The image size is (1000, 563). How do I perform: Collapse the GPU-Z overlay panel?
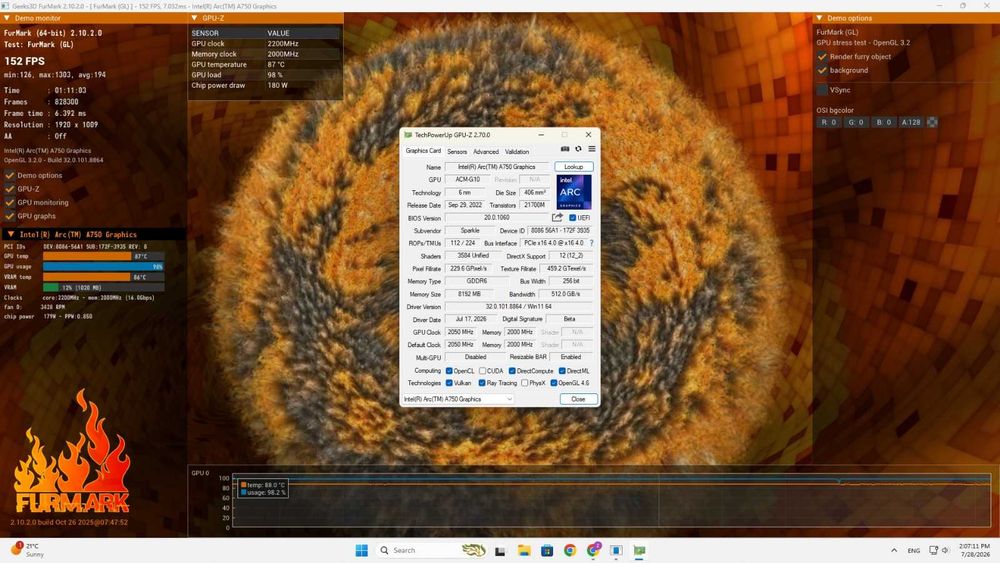(195, 18)
